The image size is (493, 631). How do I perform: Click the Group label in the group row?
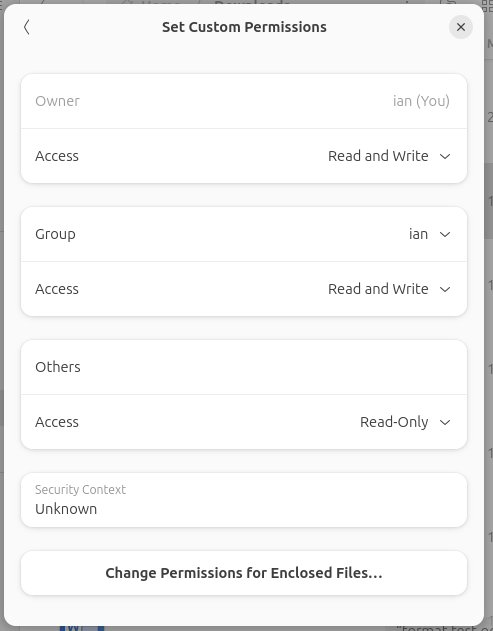[x=55, y=234]
